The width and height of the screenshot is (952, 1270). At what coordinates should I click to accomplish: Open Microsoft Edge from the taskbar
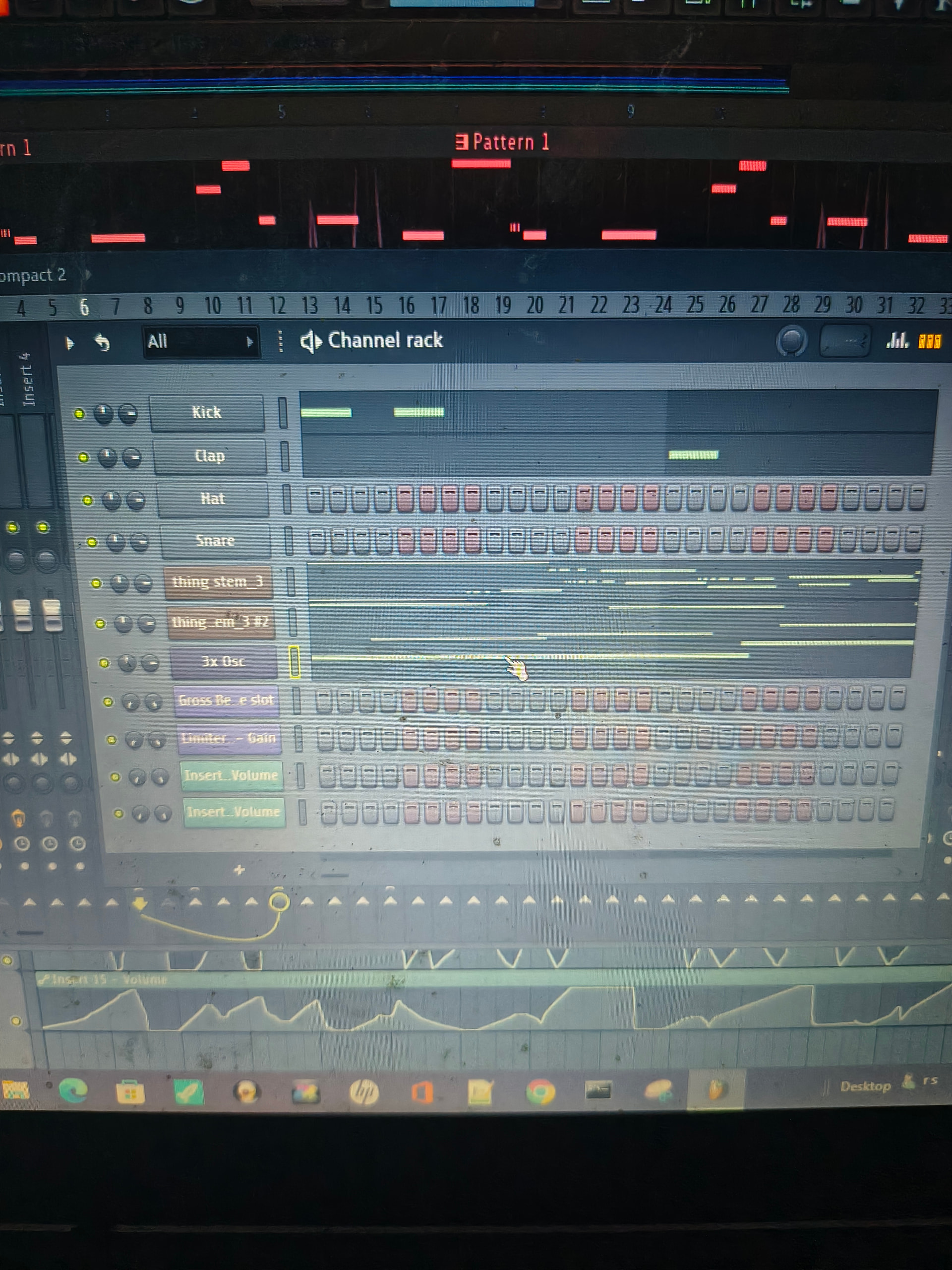pos(73,1090)
